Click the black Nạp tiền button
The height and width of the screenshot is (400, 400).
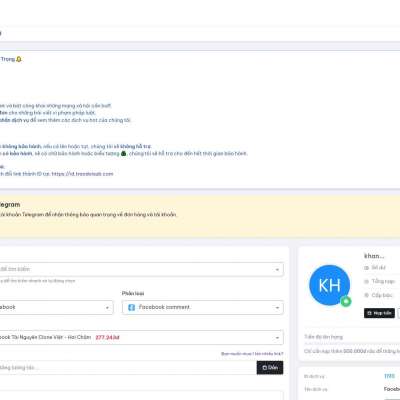[x=379, y=313]
